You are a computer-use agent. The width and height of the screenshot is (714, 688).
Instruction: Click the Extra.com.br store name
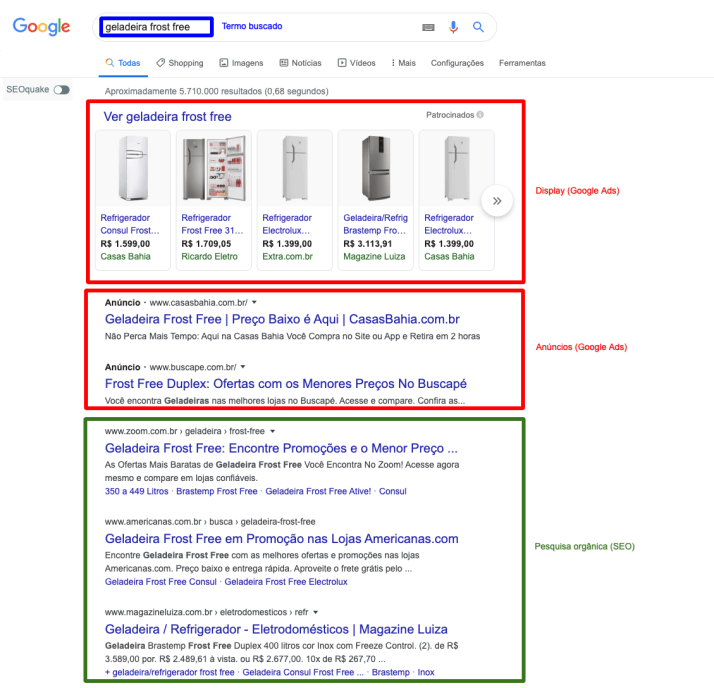tap(287, 256)
